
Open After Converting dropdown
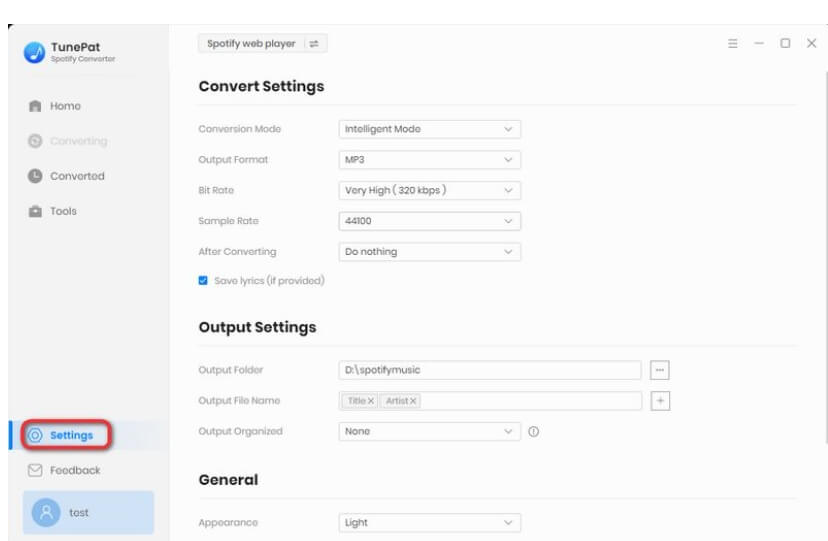pyautogui.click(x=429, y=252)
